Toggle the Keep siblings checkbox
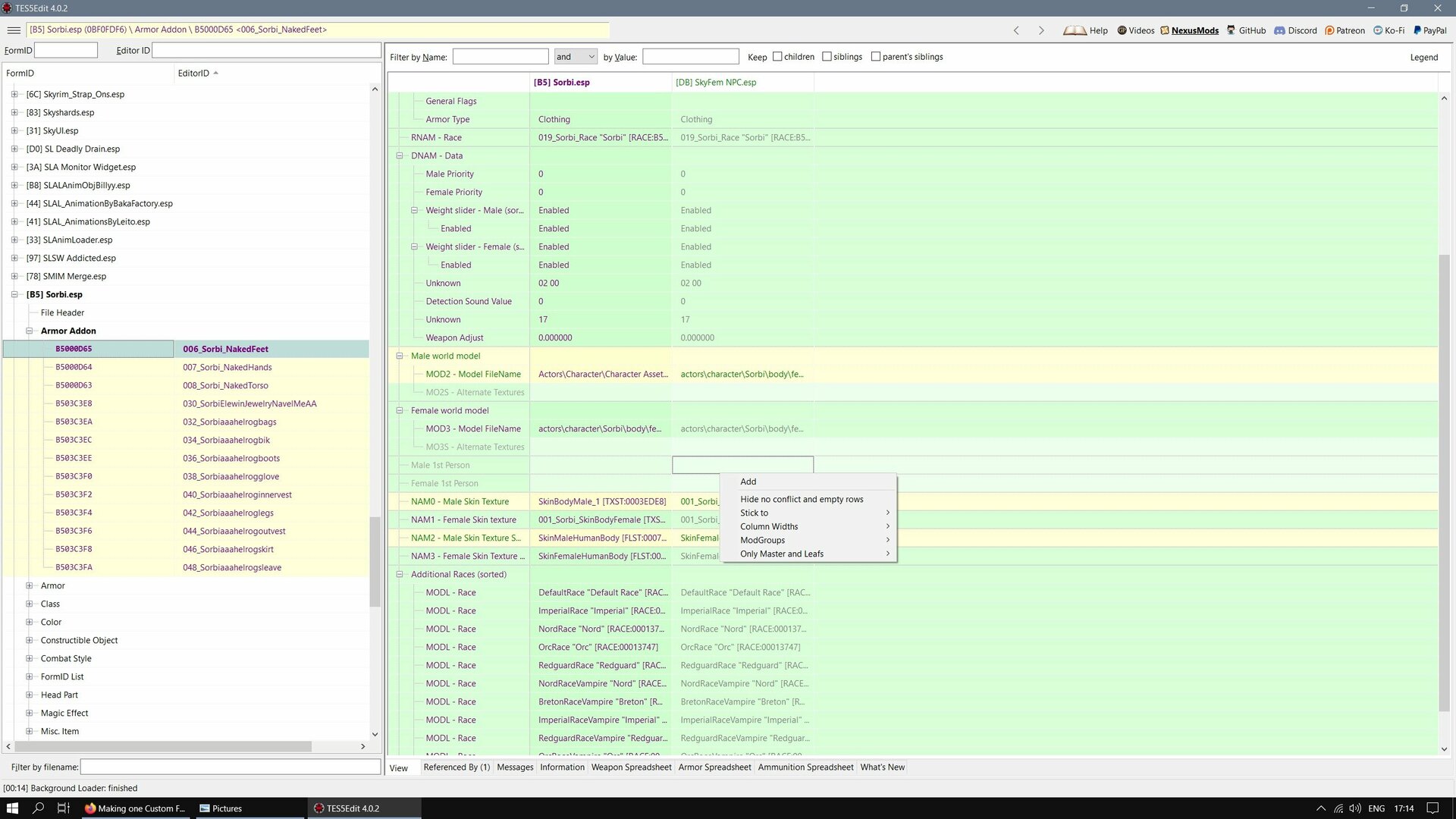Screen dimensions: 1456x819 pyautogui.click(x=827, y=57)
